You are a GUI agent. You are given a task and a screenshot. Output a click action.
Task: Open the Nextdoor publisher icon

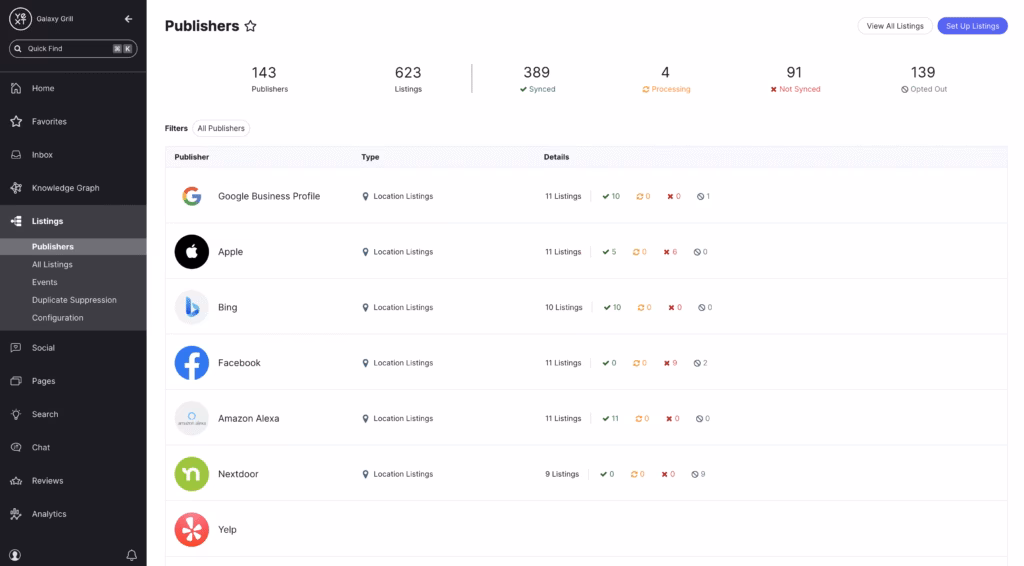[191, 474]
